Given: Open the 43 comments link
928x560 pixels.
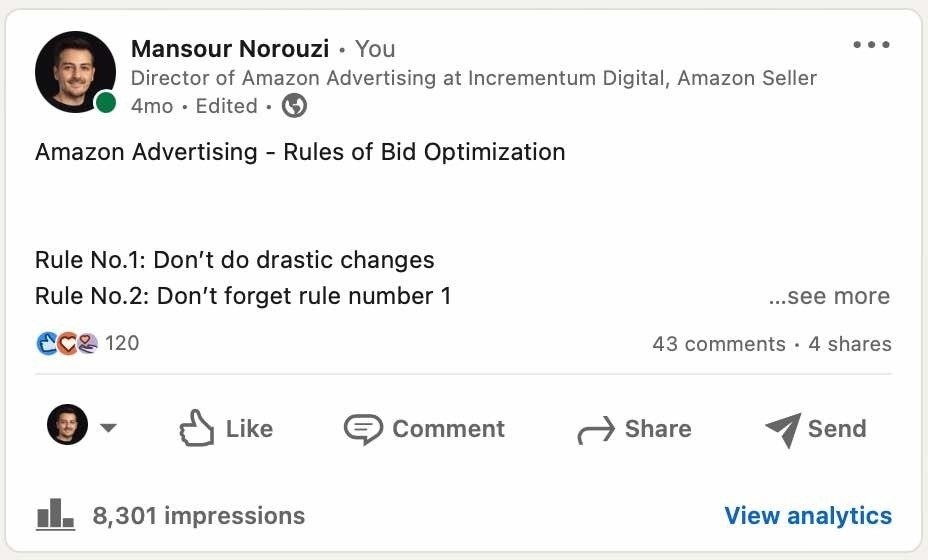Looking at the screenshot, I should pos(718,344).
